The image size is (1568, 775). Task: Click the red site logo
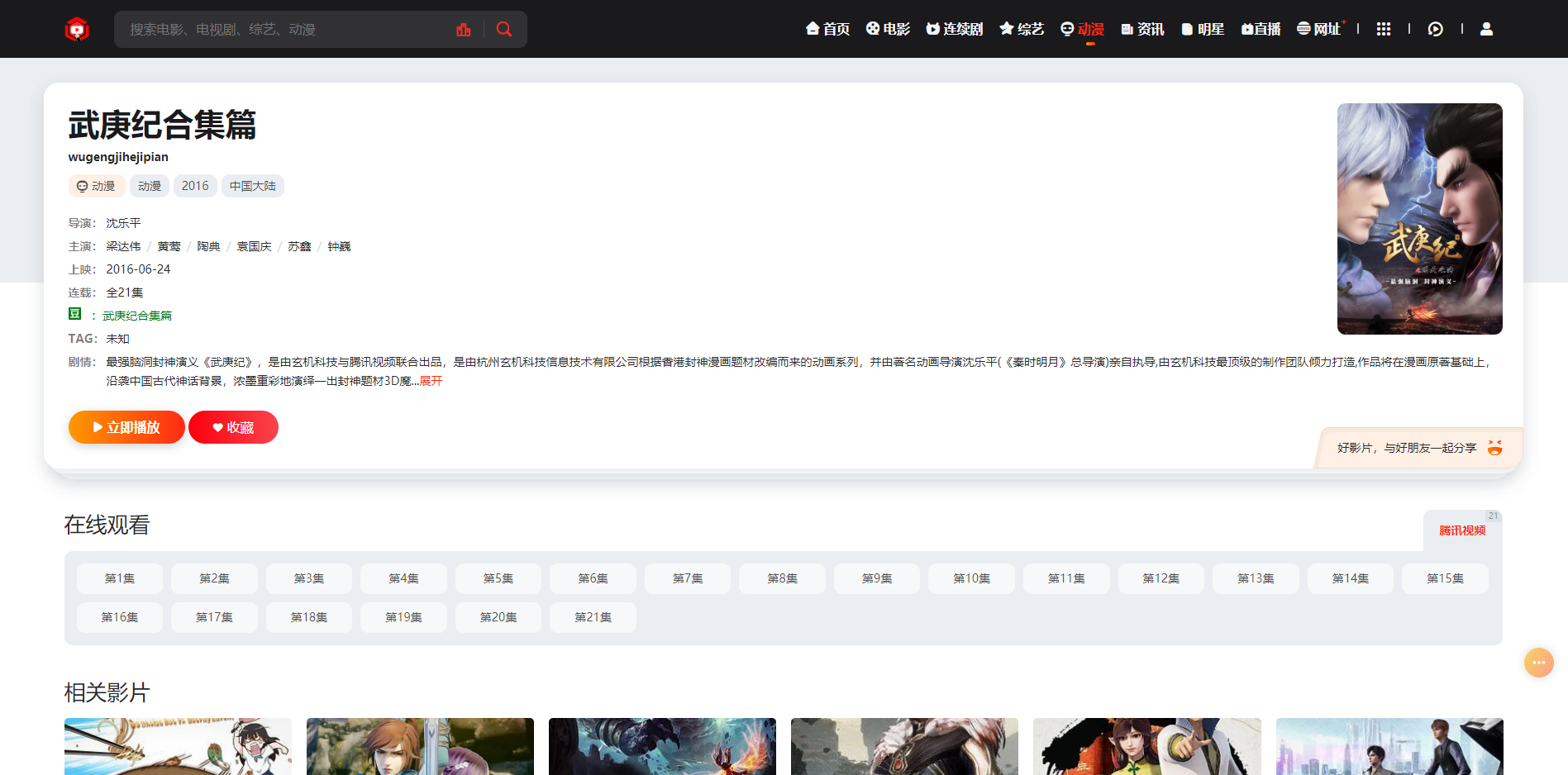[77, 30]
